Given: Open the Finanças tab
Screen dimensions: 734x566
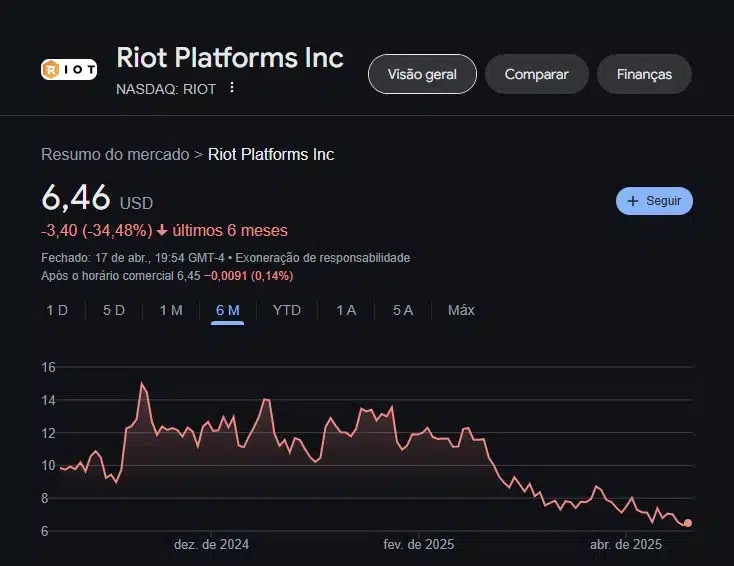Looking at the screenshot, I should point(644,74).
